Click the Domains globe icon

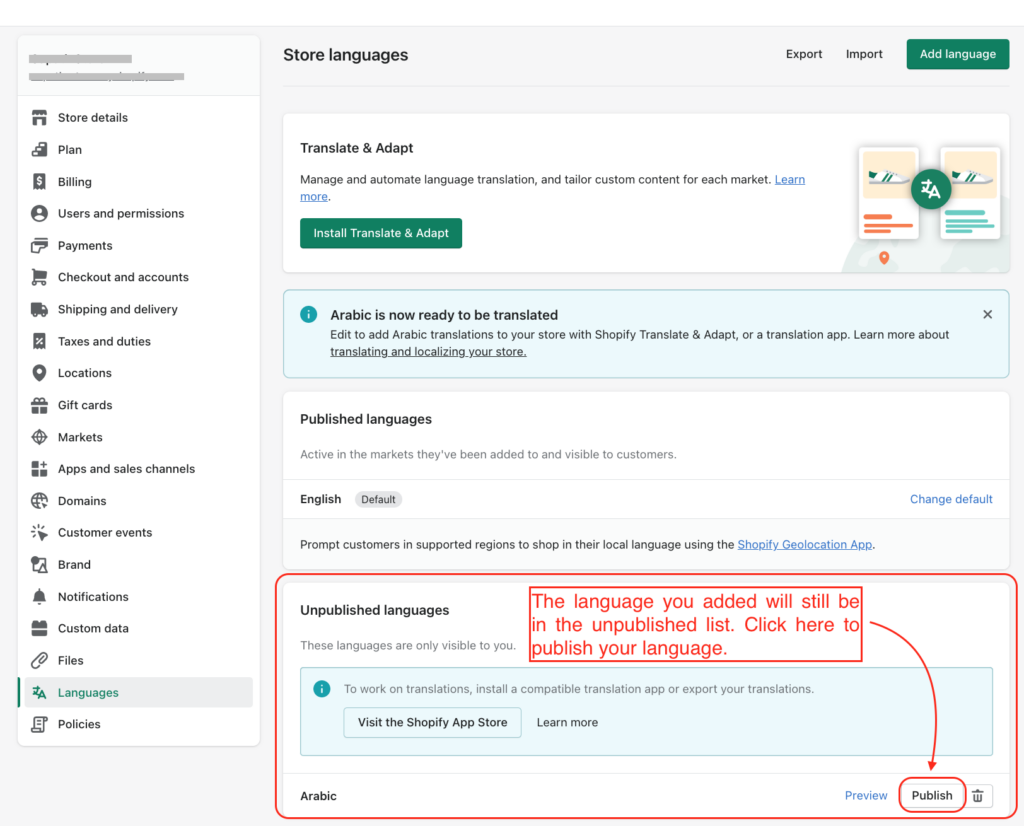pyautogui.click(x=39, y=501)
